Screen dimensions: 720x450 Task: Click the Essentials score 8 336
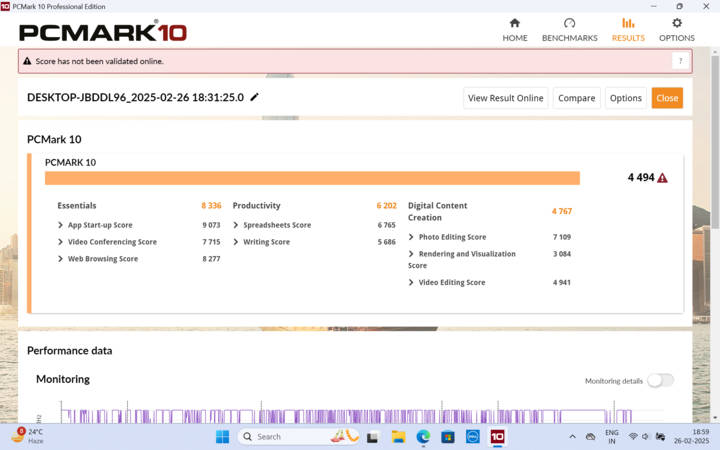pyautogui.click(x=211, y=206)
